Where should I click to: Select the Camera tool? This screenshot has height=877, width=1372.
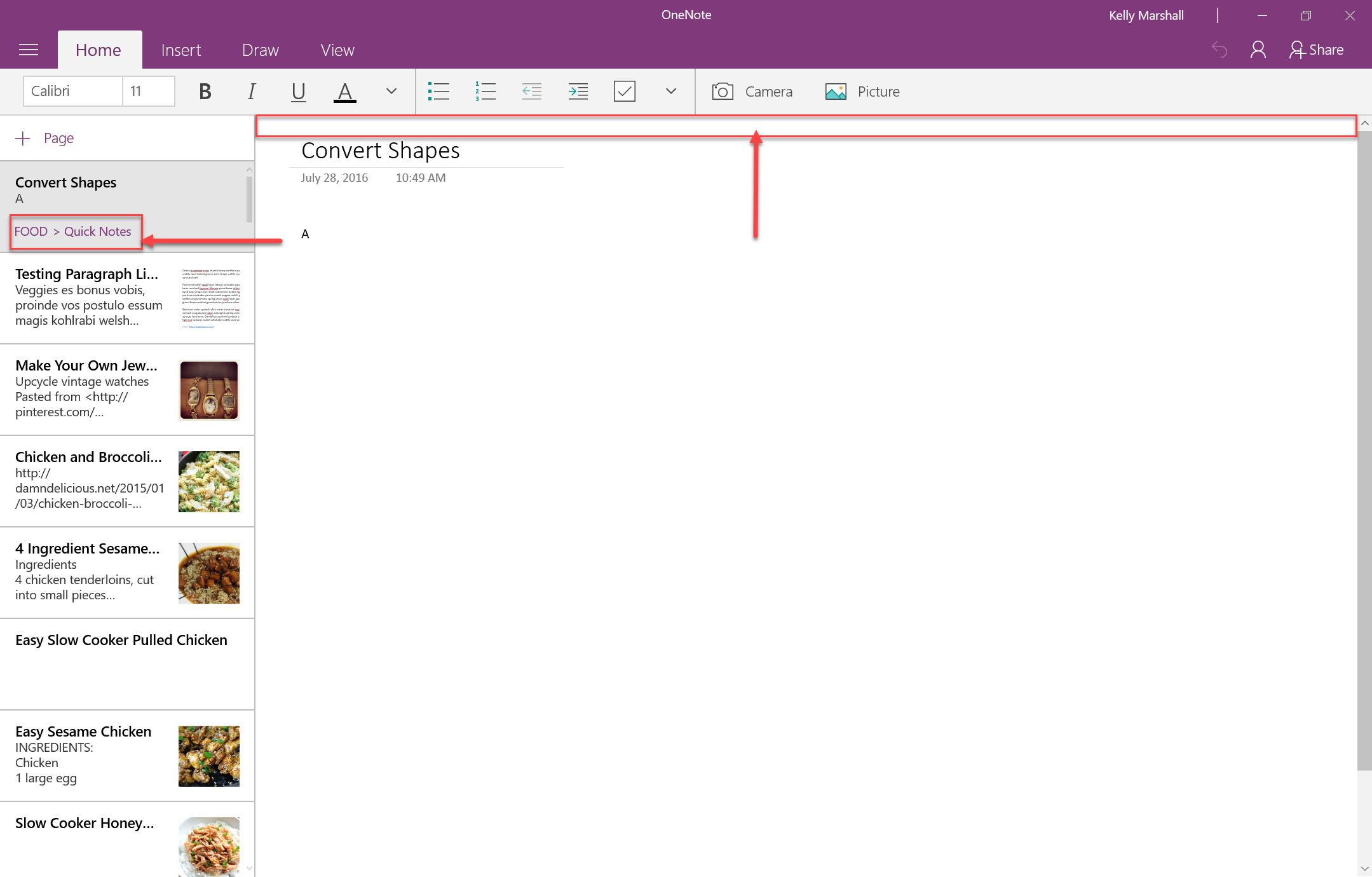pos(753,91)
